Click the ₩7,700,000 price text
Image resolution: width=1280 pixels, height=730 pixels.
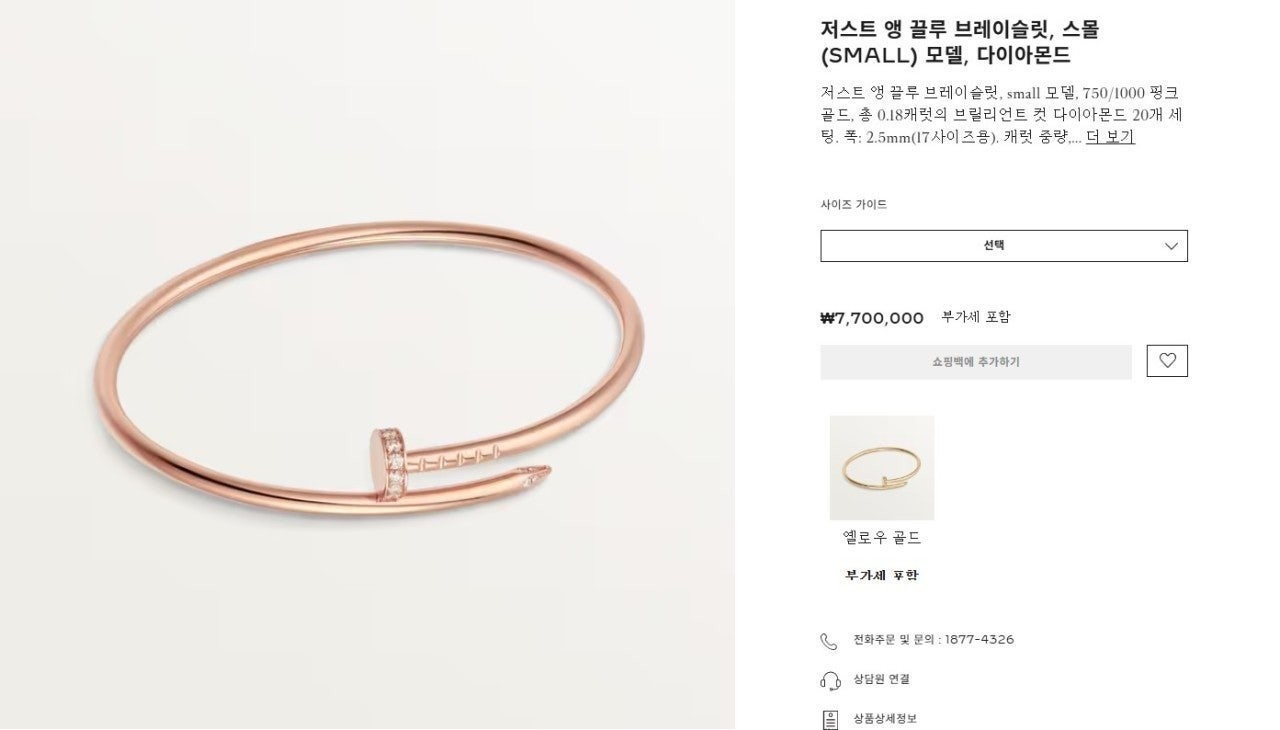[872, 318]
